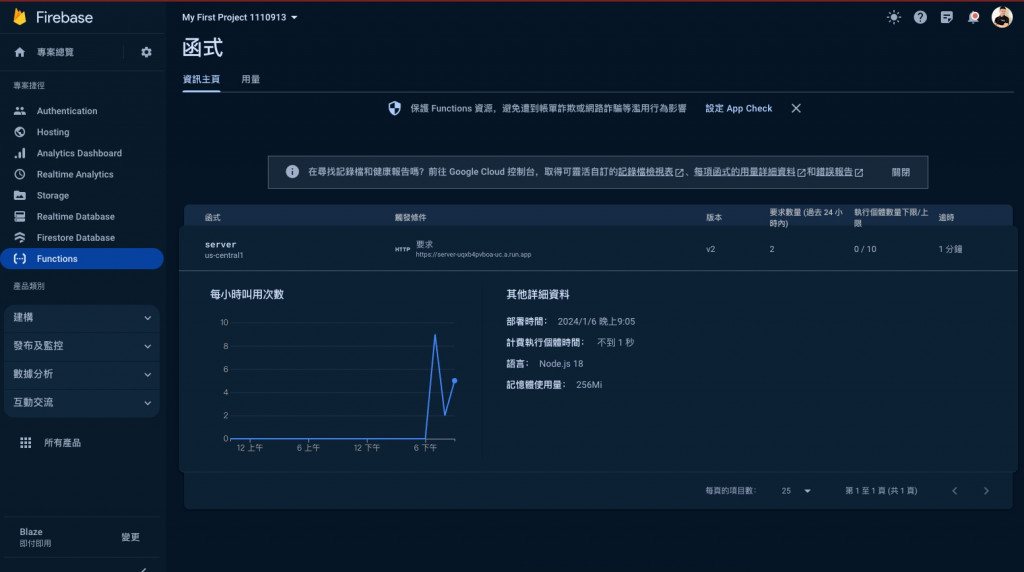Click the Hosting globe icon
Screen dimensions: 1024x572
pos(20,132)
